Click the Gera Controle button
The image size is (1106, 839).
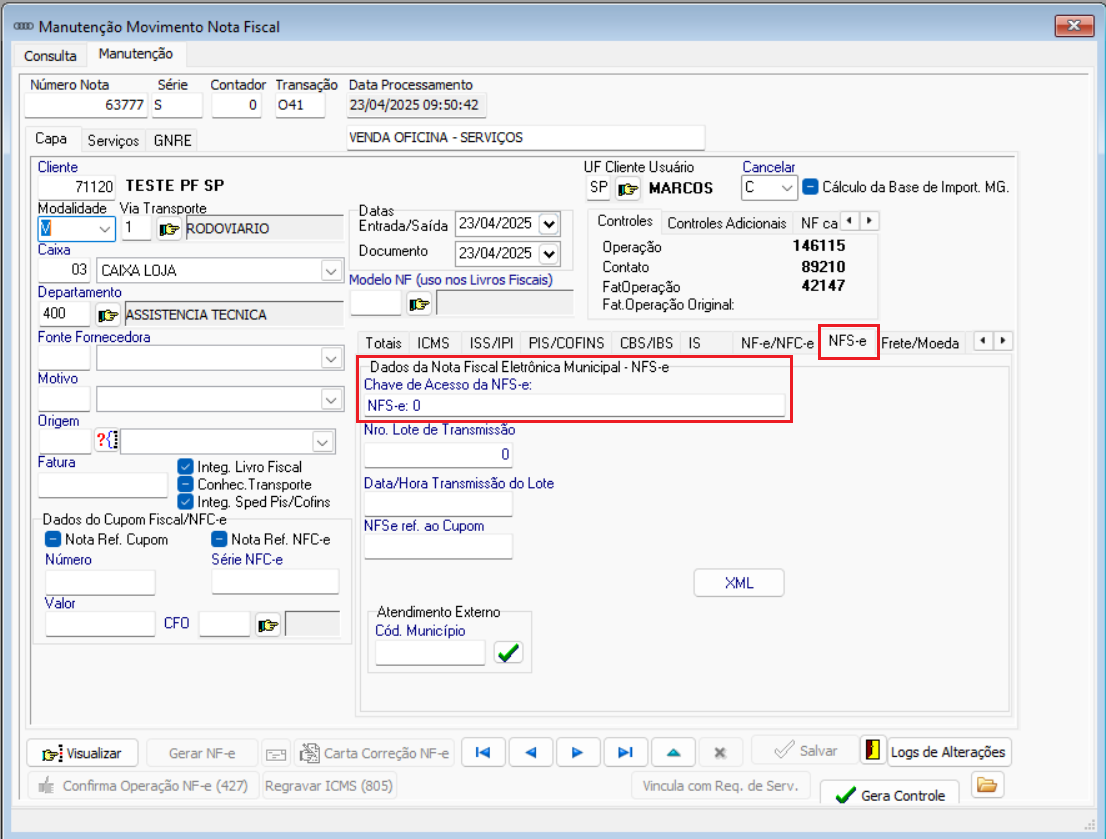coord(889,793)
